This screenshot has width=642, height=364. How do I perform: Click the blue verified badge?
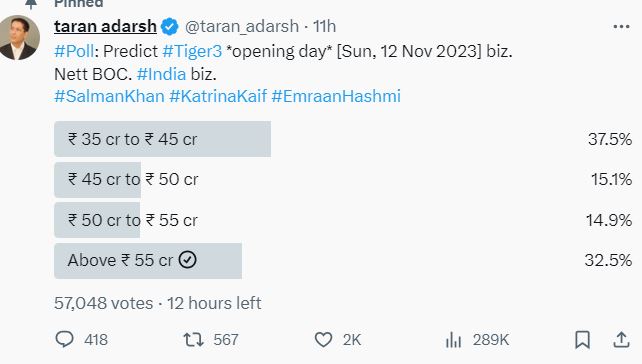170,27
